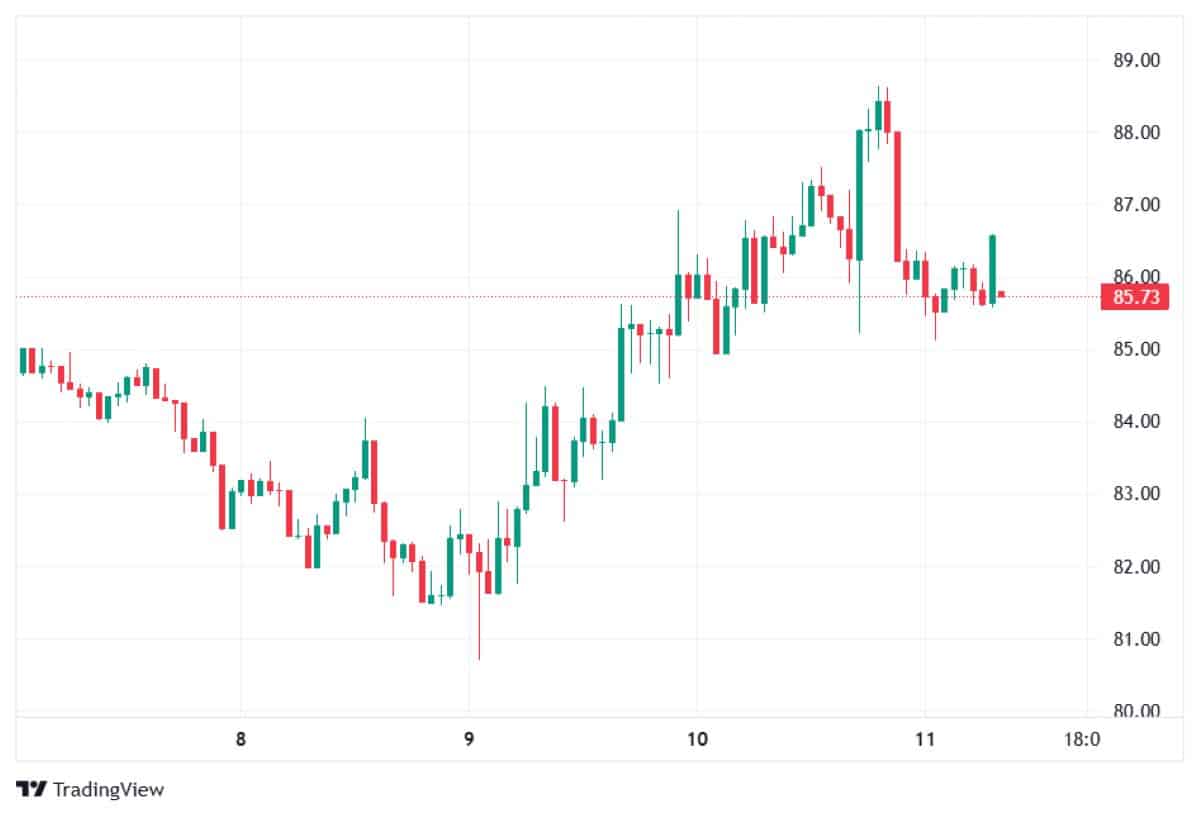This screenshot has width=1200, height=817.
Task: Click the TradingView logo icon
Action: pyautogui.click(x=32, y=789)
